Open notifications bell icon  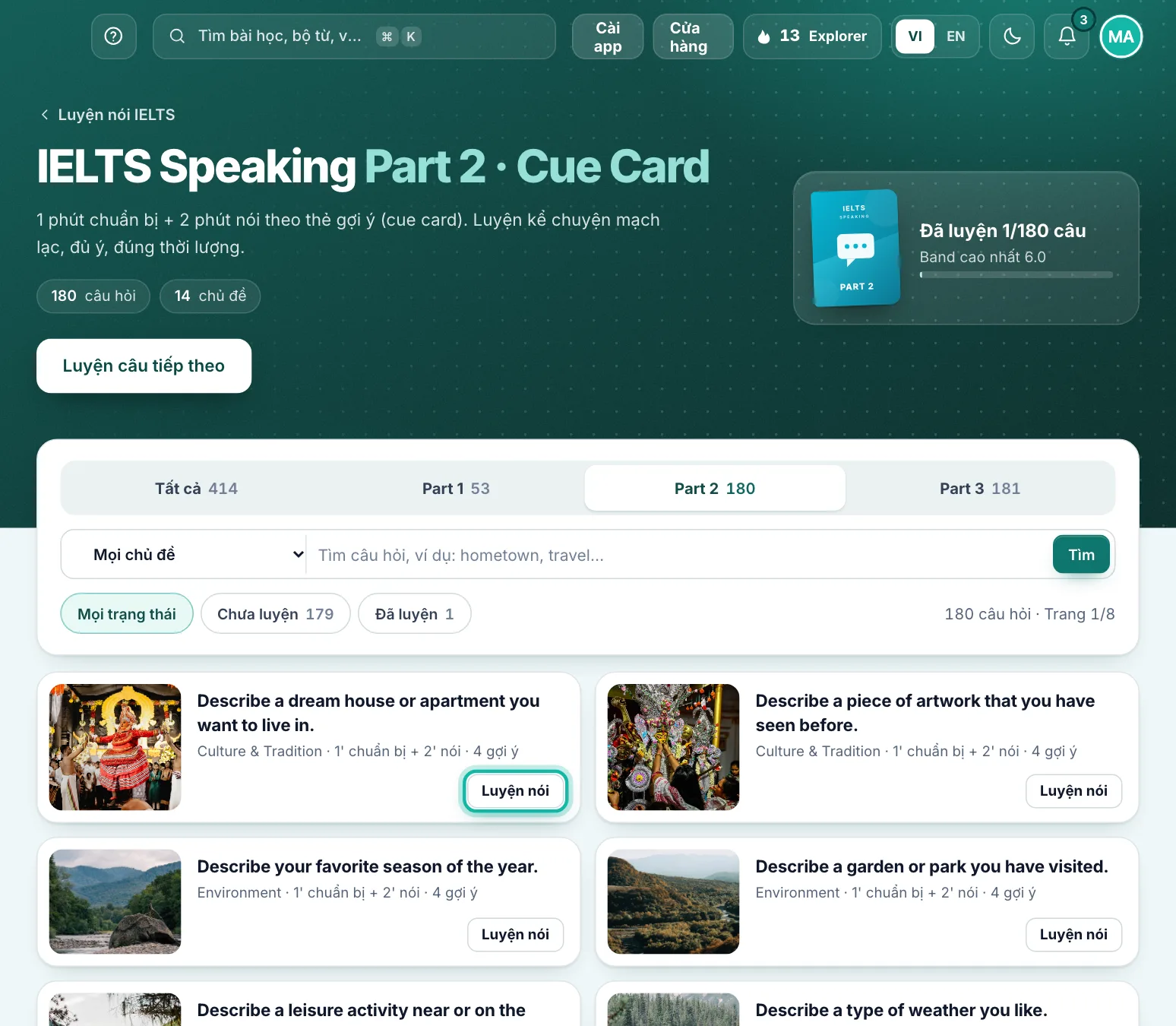point(1067,36)
